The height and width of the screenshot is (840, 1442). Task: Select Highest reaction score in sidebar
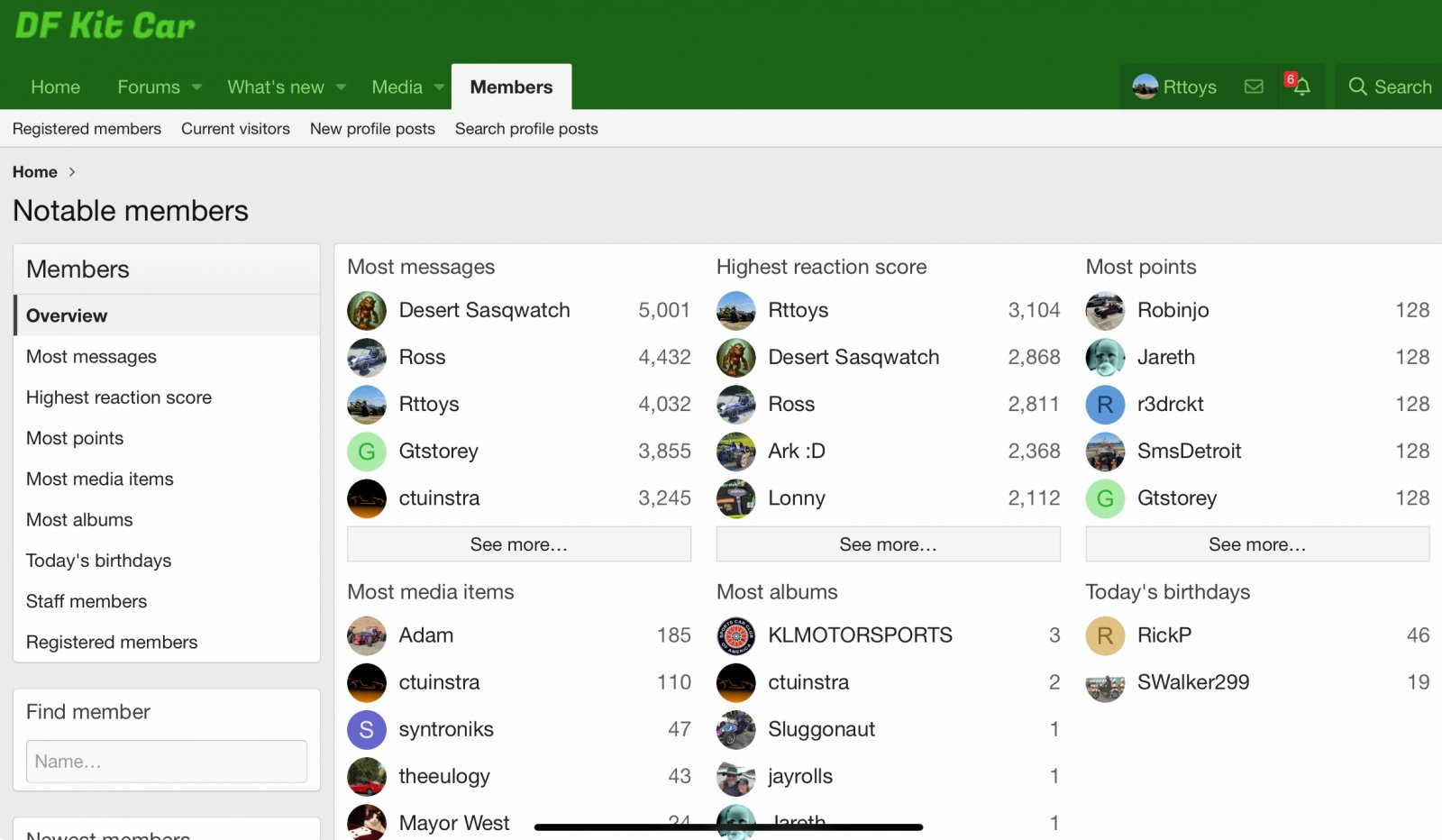click(x=167, y=397)
